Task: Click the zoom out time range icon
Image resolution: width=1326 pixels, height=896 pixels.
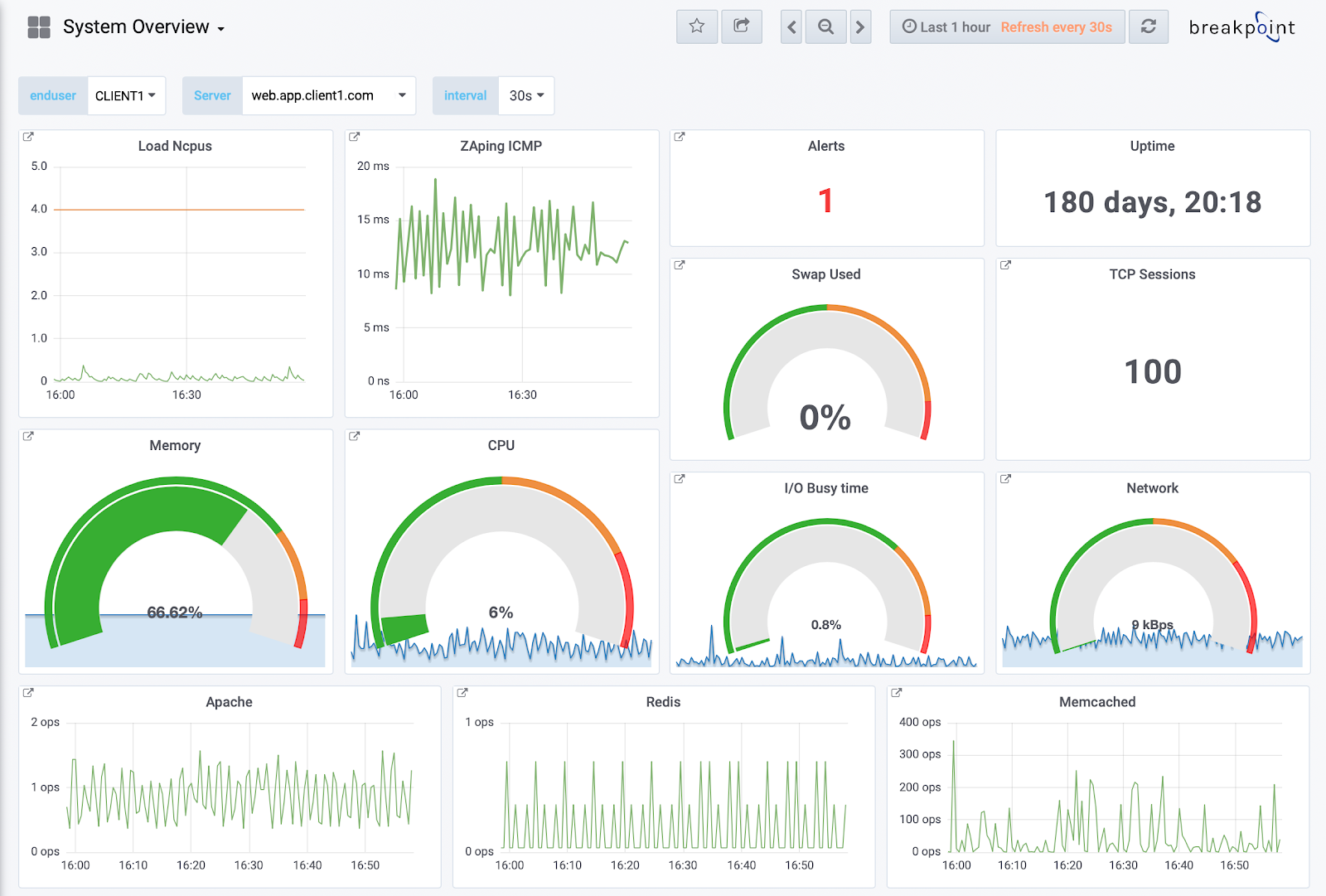Action: 825,26
